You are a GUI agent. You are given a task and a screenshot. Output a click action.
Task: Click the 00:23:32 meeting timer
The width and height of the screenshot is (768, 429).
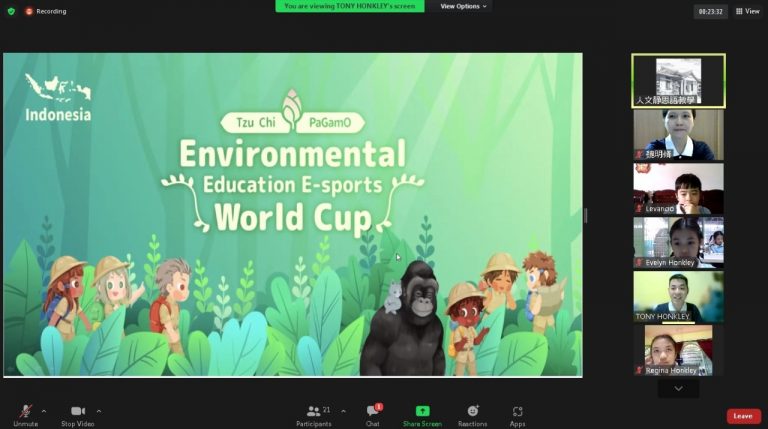pos(710,11)
